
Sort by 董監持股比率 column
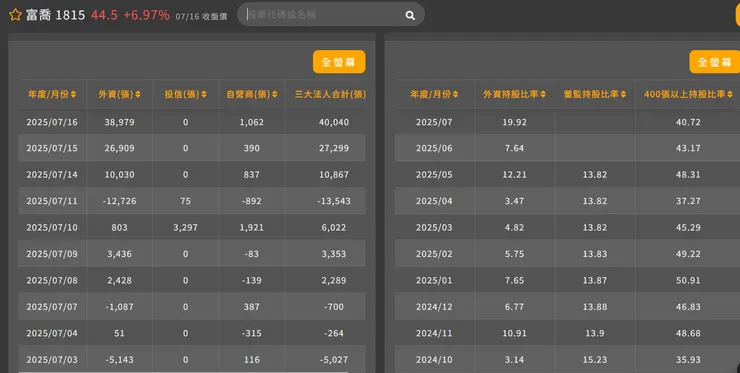point(595,94)
